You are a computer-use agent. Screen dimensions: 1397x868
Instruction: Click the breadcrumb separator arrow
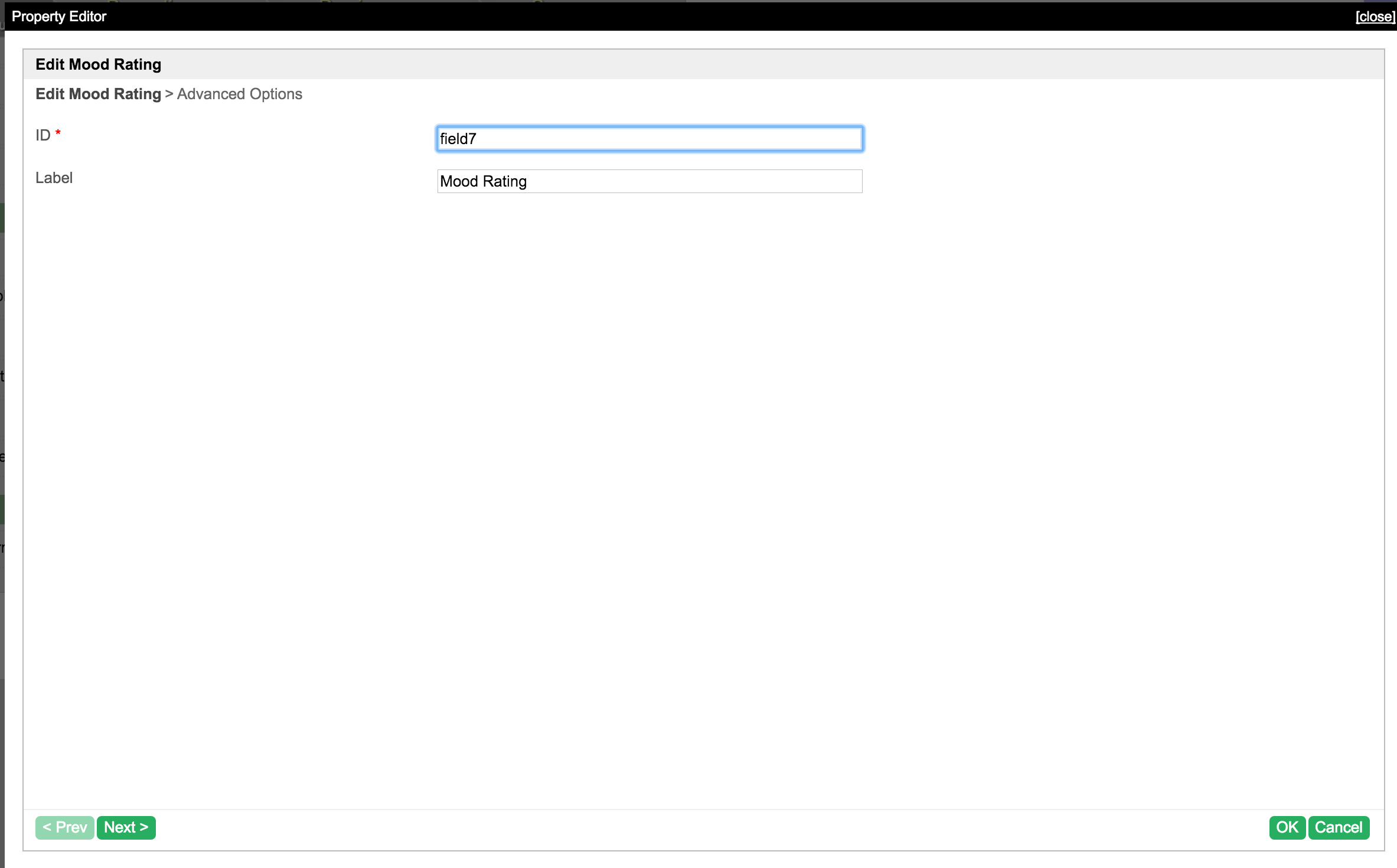169,94
